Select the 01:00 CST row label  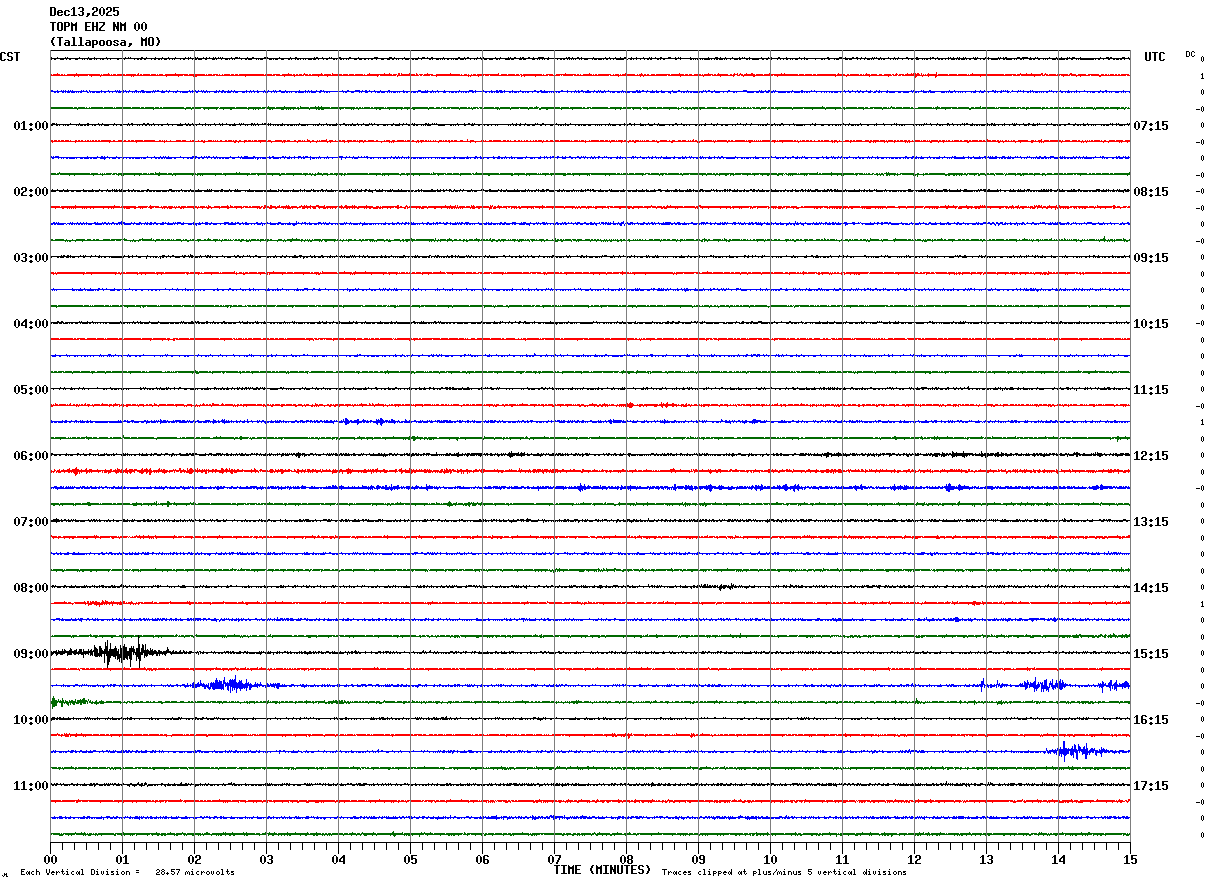coord(30,126)
